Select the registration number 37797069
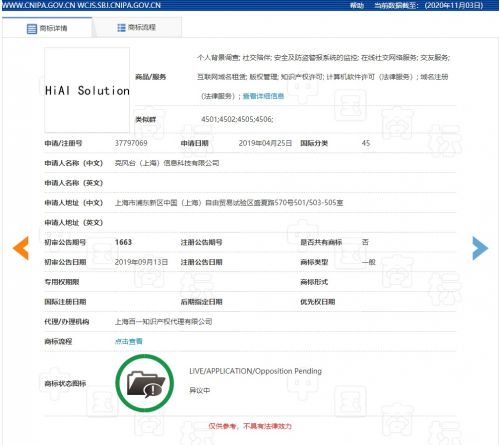Image resolution: width=500 pixels, height=445 pixels. pos(131,143)
